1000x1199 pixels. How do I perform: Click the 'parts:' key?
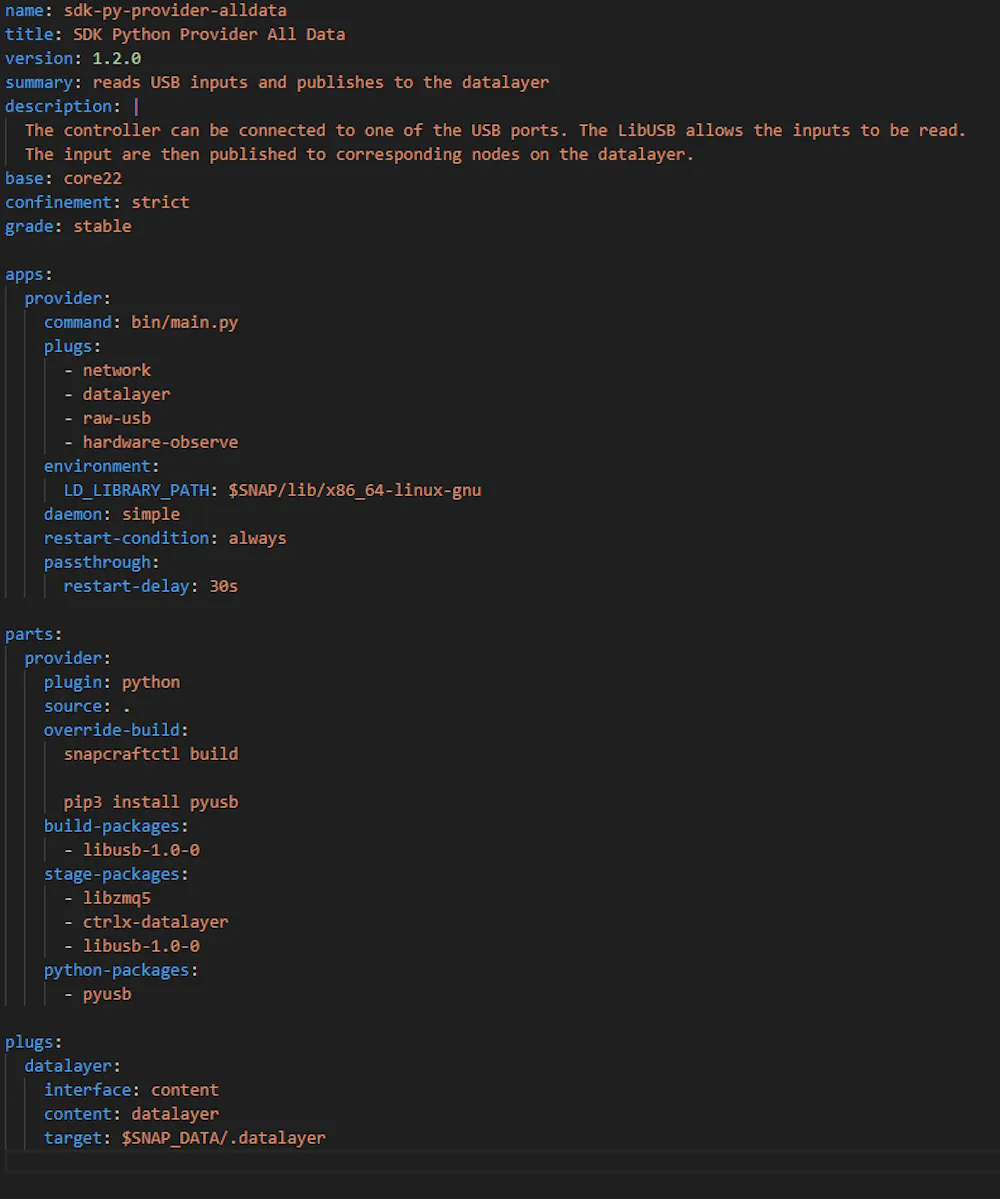tap(34, 634)
